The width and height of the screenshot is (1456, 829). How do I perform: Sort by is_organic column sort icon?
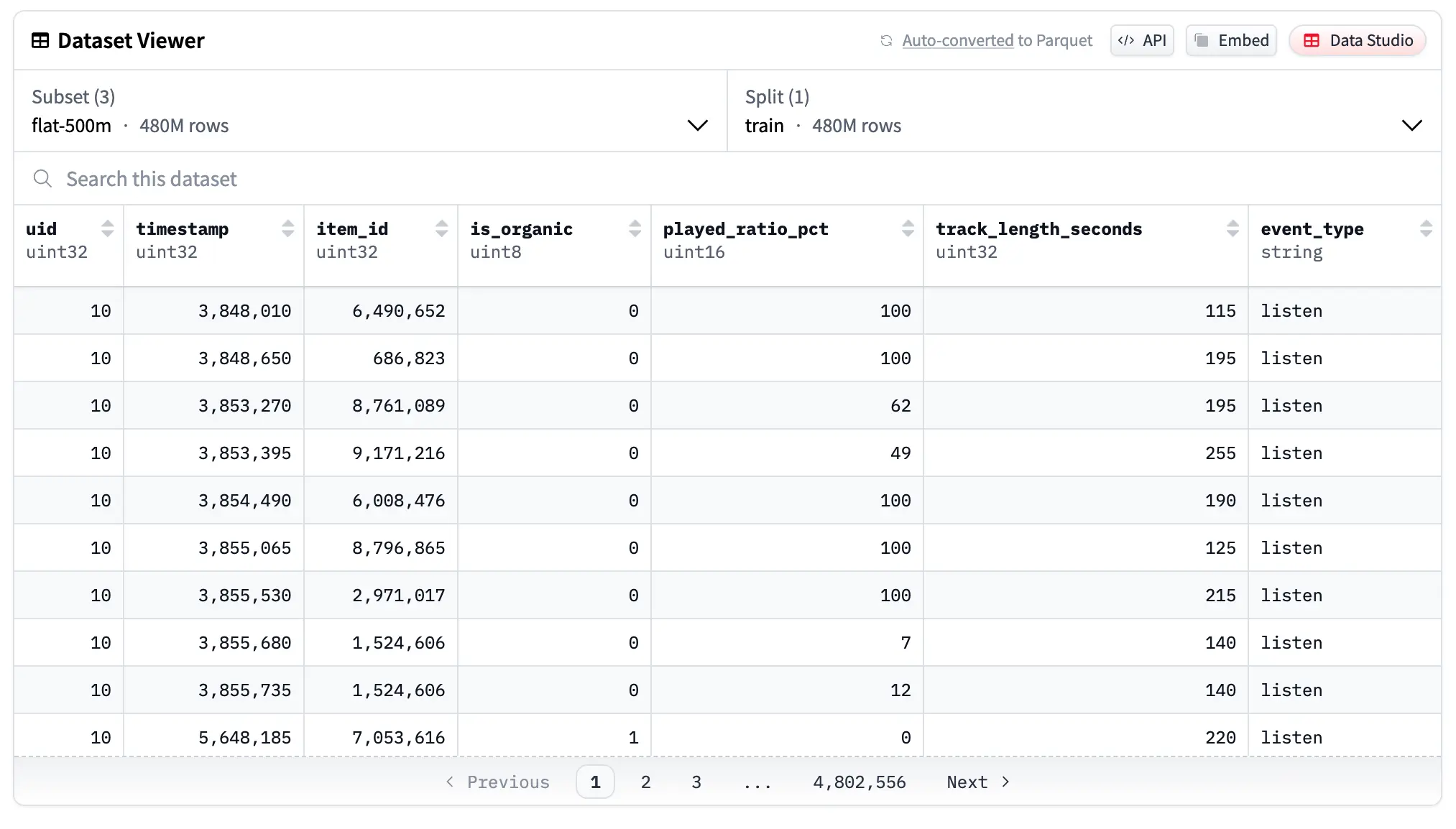tap(635, 228)
